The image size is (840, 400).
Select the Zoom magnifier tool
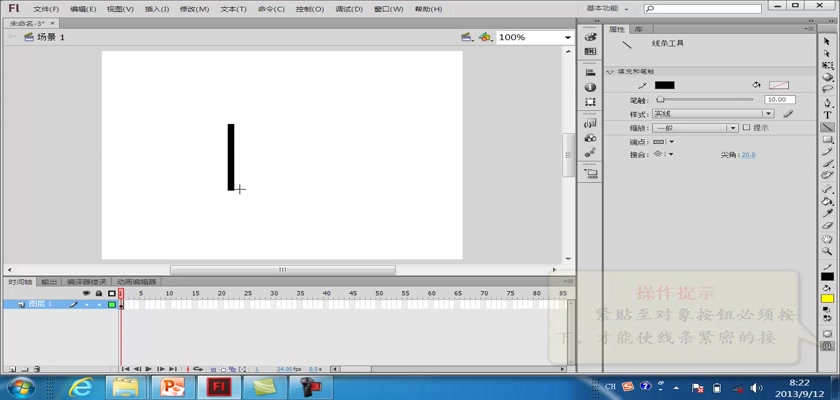pyautogui.click(x=828, y=251)
